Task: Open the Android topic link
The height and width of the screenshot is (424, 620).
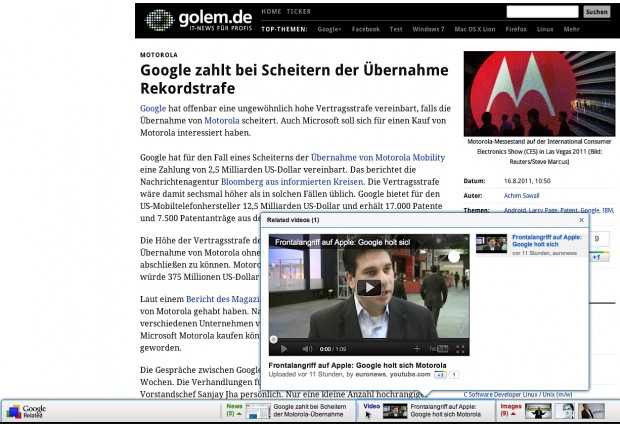Action: (x=514, y=210)
